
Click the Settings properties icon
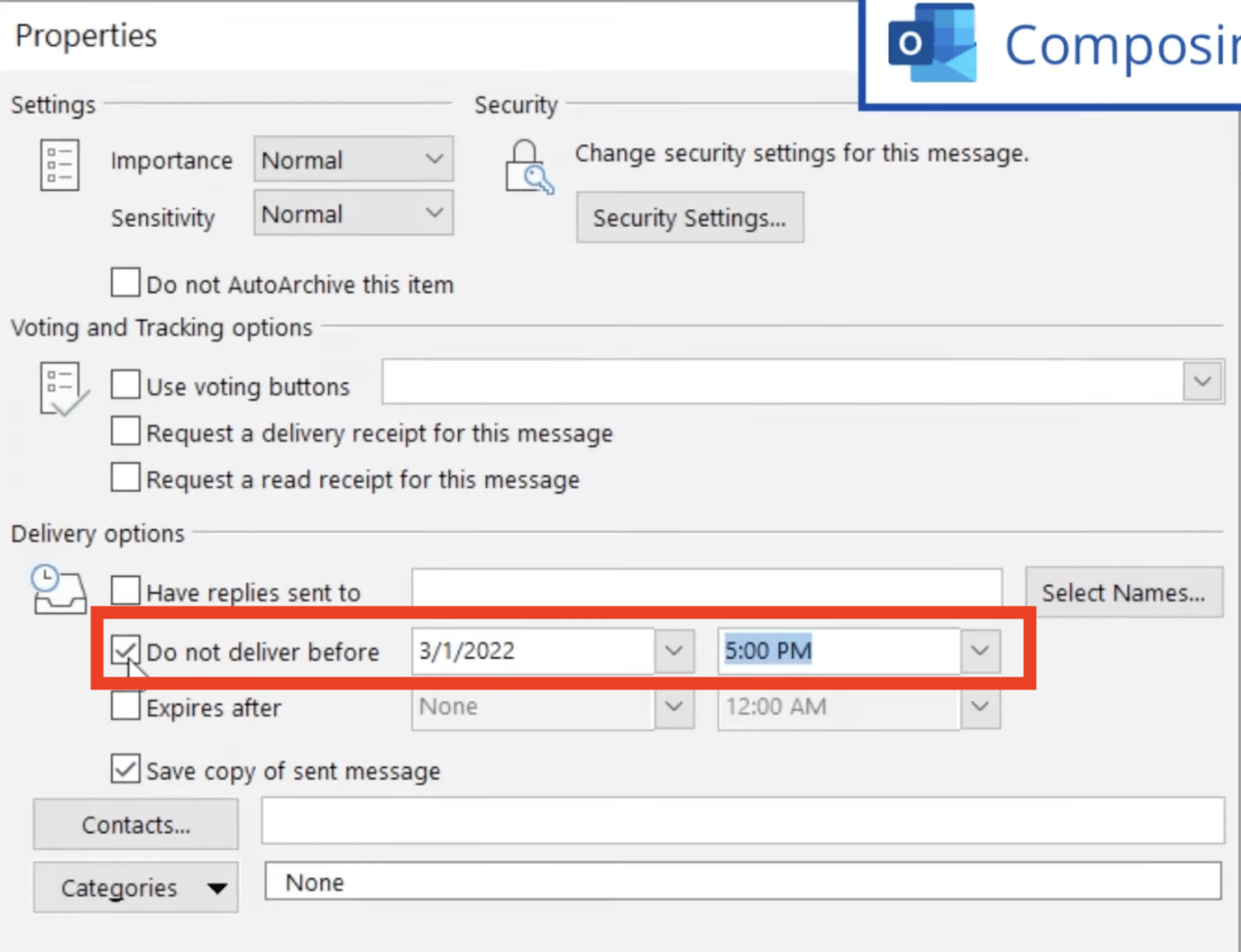point(59,164)
